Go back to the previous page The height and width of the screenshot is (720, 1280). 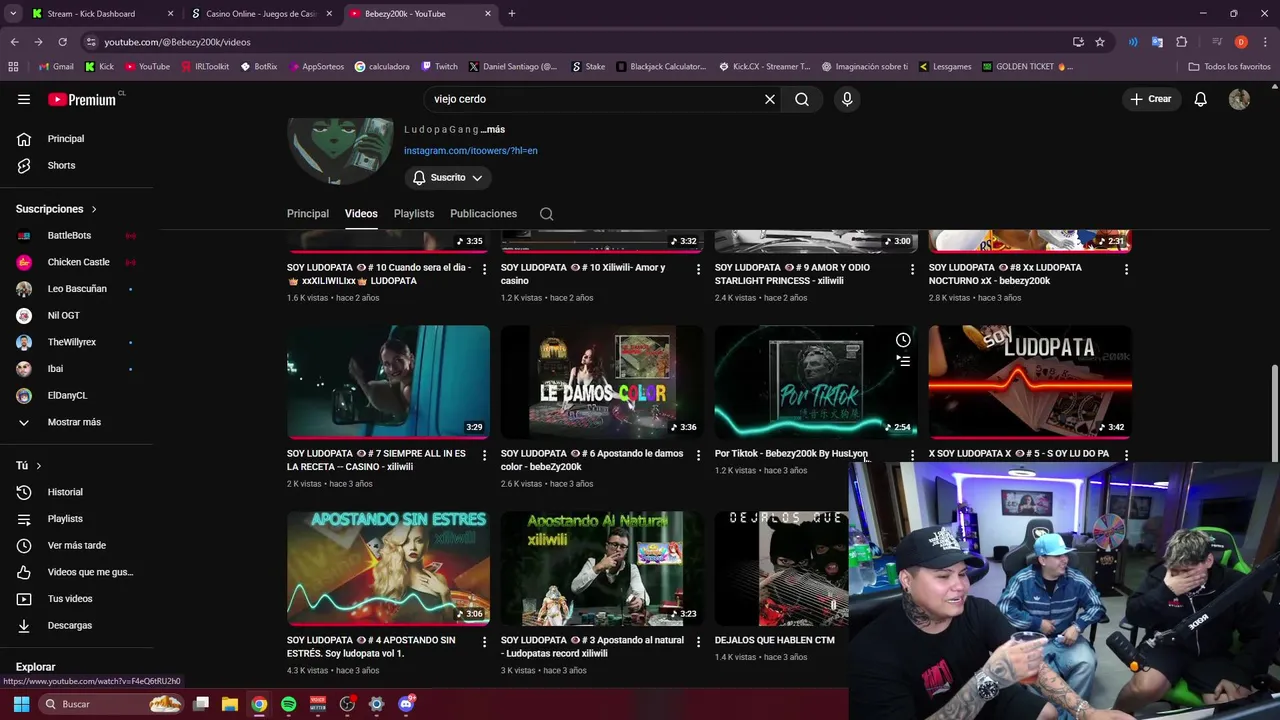click(x=14, y=42)
